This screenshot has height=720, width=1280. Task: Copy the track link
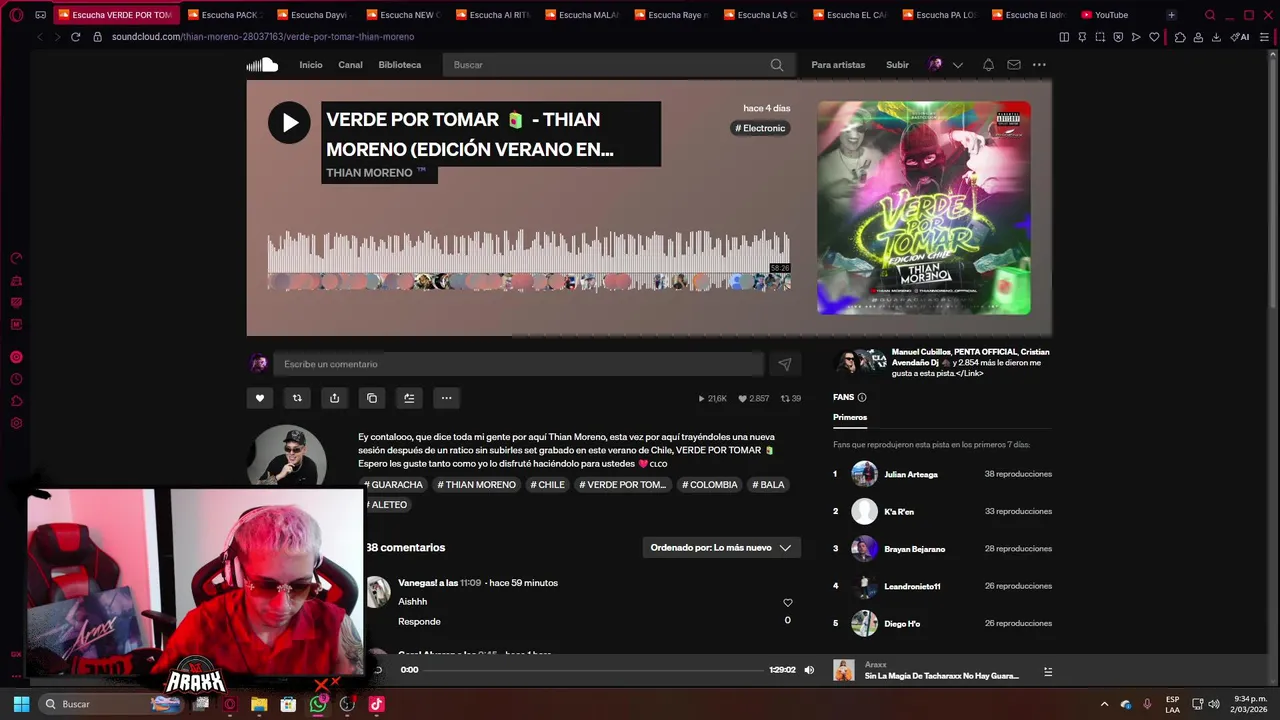coord(372,398)
